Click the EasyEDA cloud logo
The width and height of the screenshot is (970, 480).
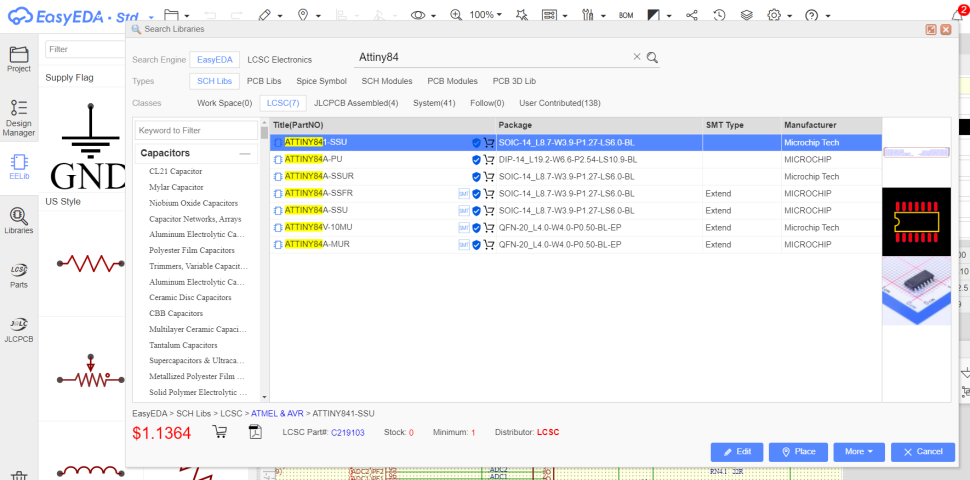click(x=22, y=15)
